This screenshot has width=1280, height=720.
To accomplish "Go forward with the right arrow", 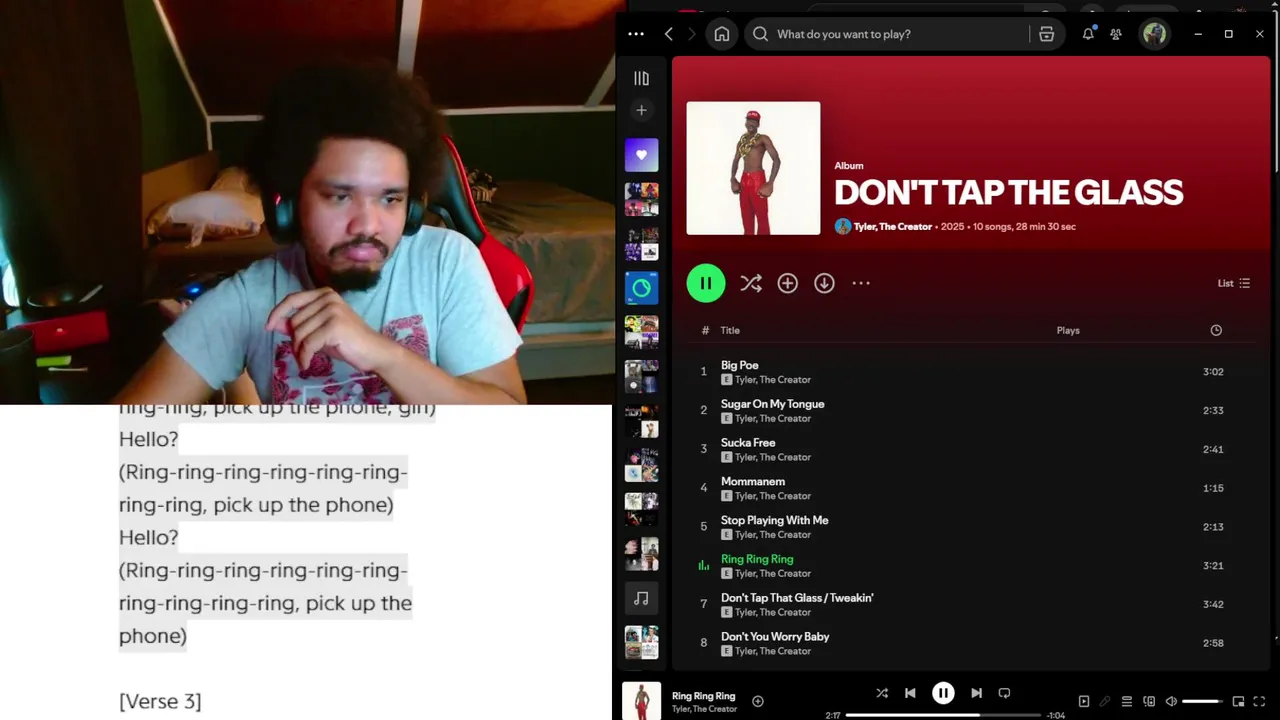I will click(x=691, y=34).
